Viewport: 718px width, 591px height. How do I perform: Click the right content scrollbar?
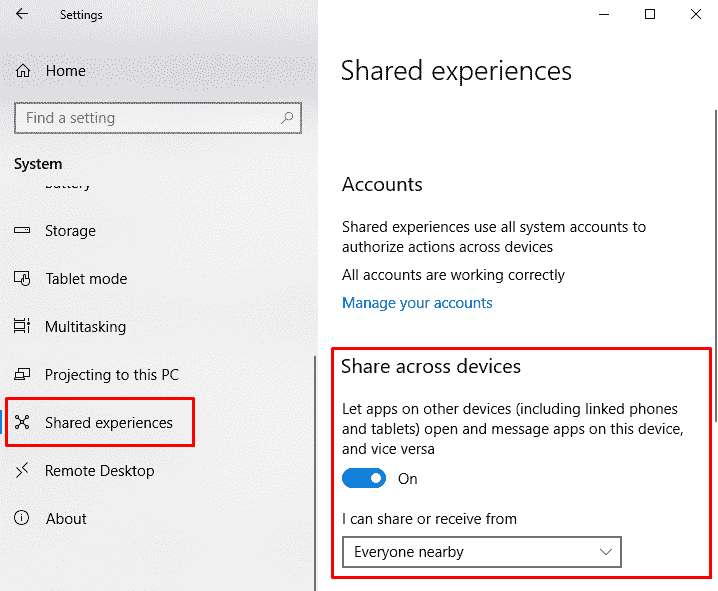(716, 266)
